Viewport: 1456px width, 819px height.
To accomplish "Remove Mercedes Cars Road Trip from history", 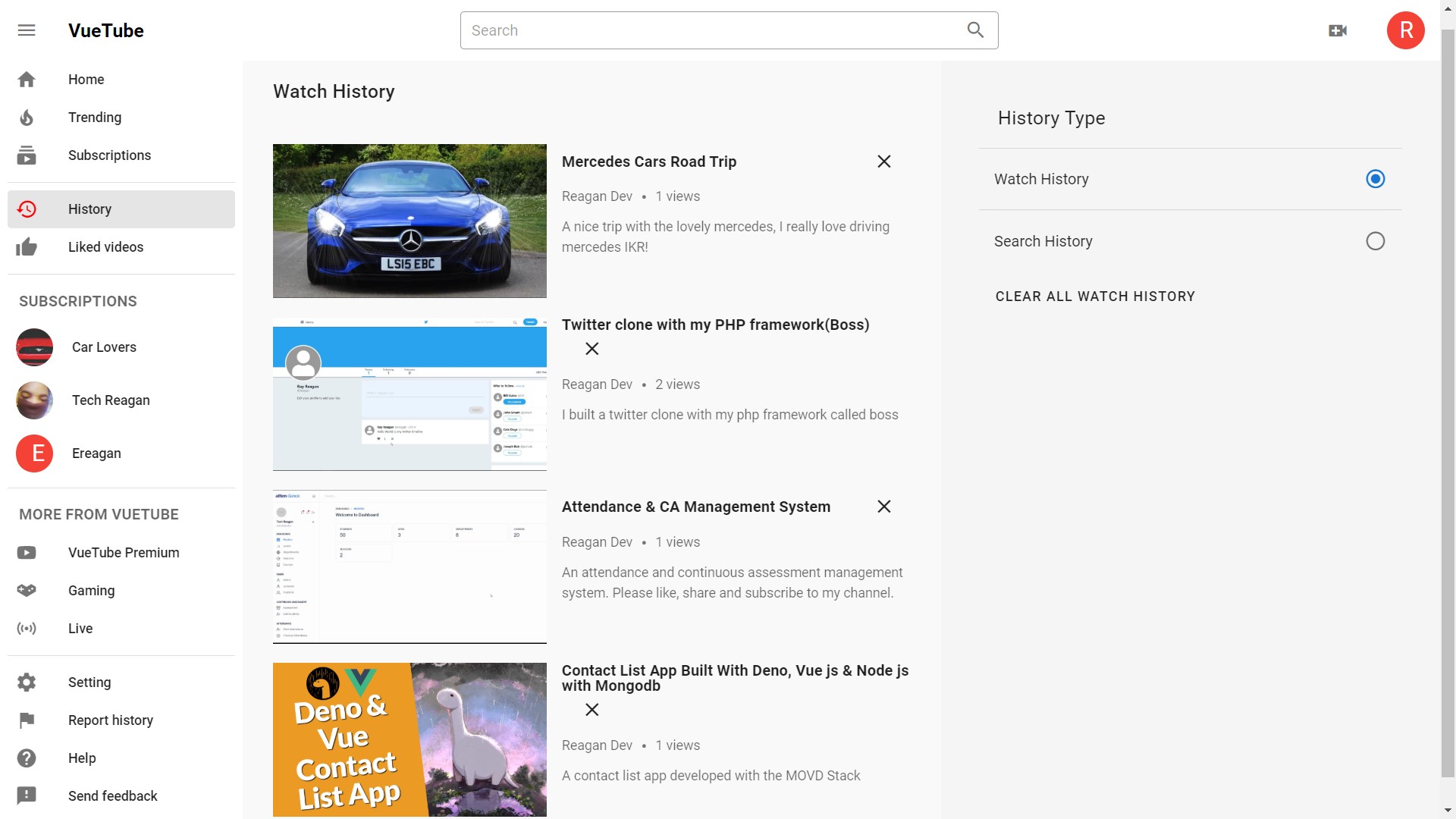I will pos(883,162).
